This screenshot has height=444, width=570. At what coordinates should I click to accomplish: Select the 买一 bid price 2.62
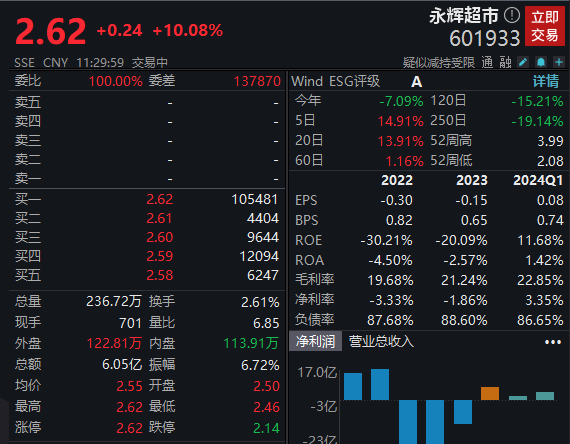click(x=160, y=199)
